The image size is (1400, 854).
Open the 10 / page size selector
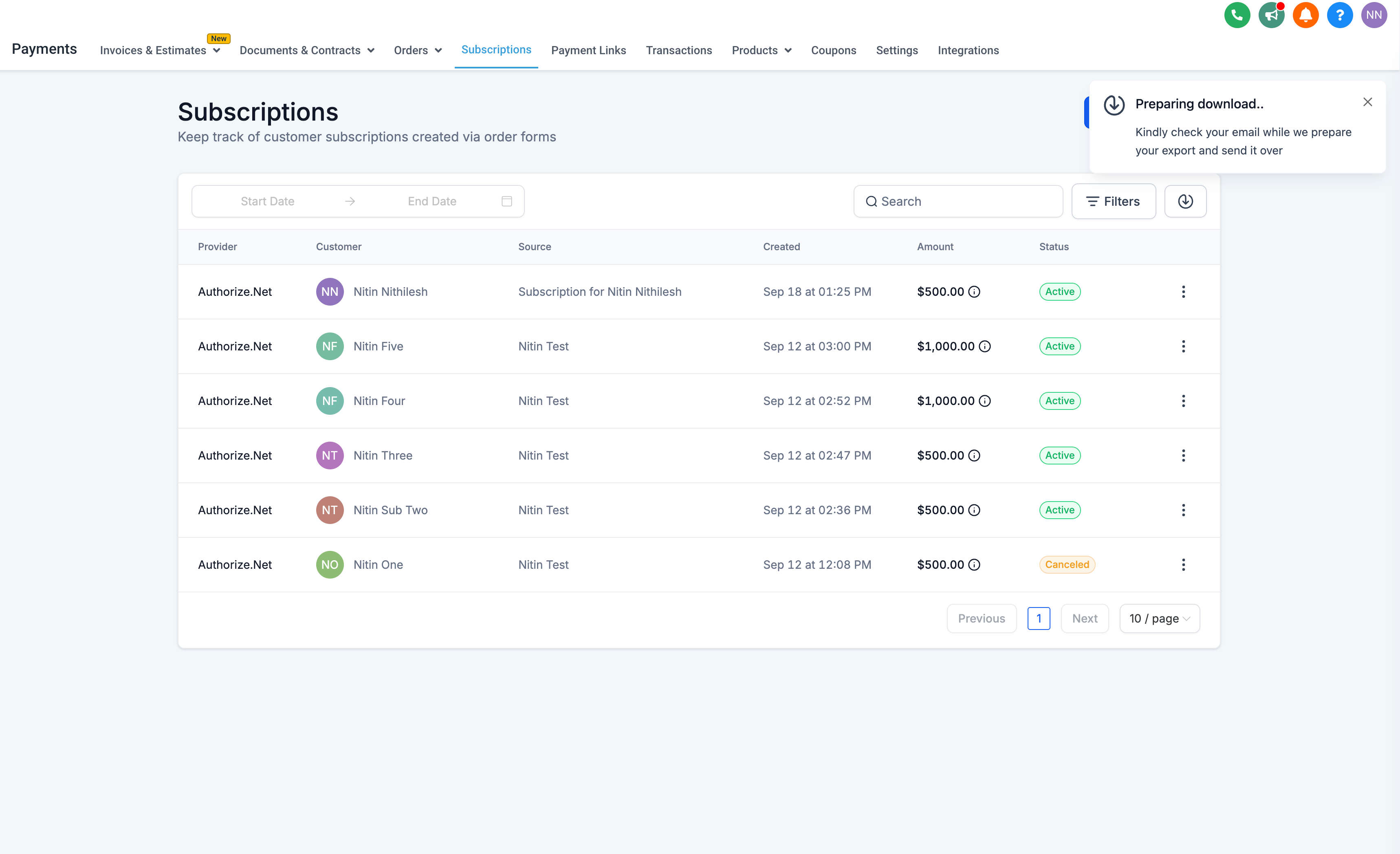tap(1159, 619)
